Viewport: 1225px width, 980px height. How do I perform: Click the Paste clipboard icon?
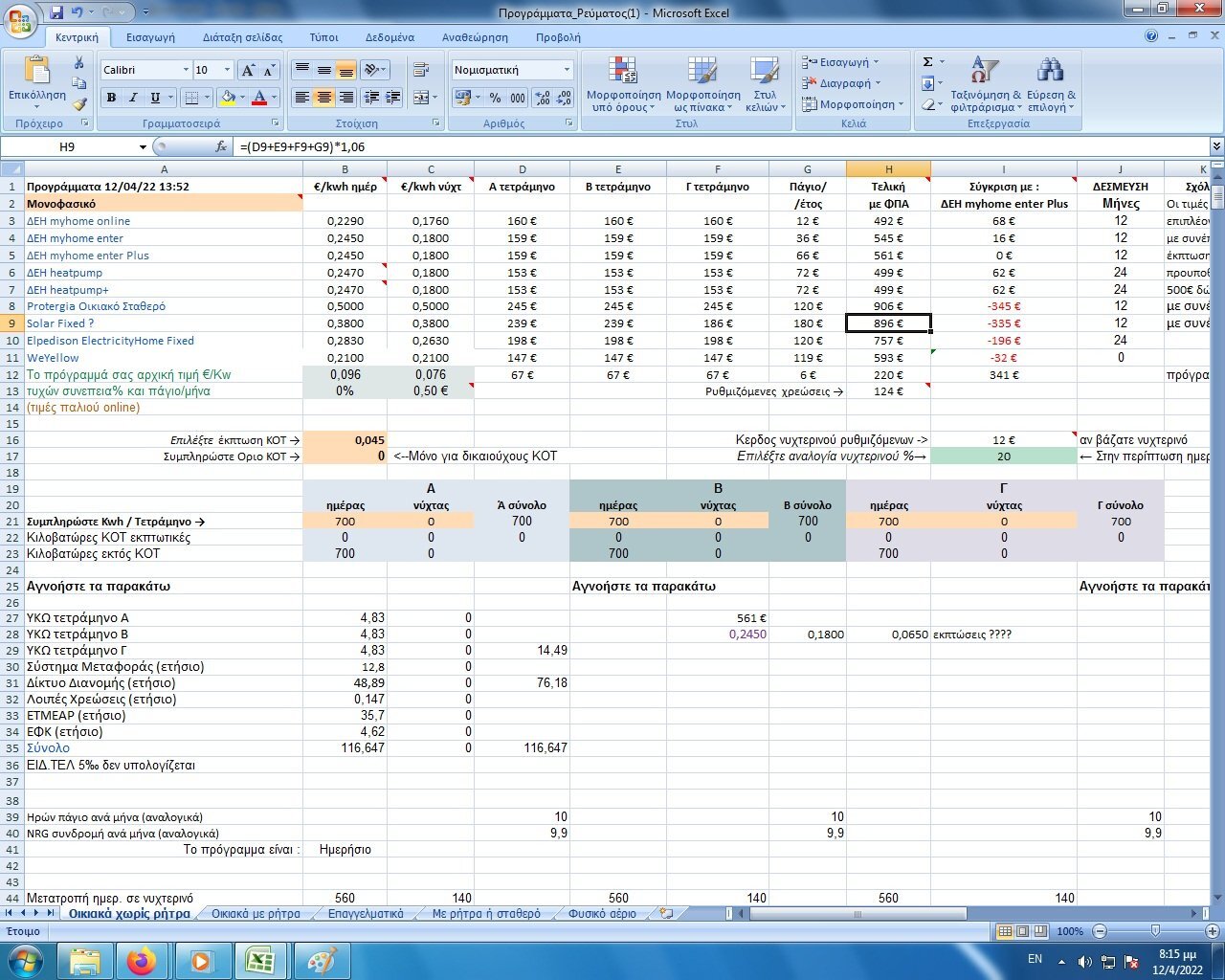tap(37, 71)
